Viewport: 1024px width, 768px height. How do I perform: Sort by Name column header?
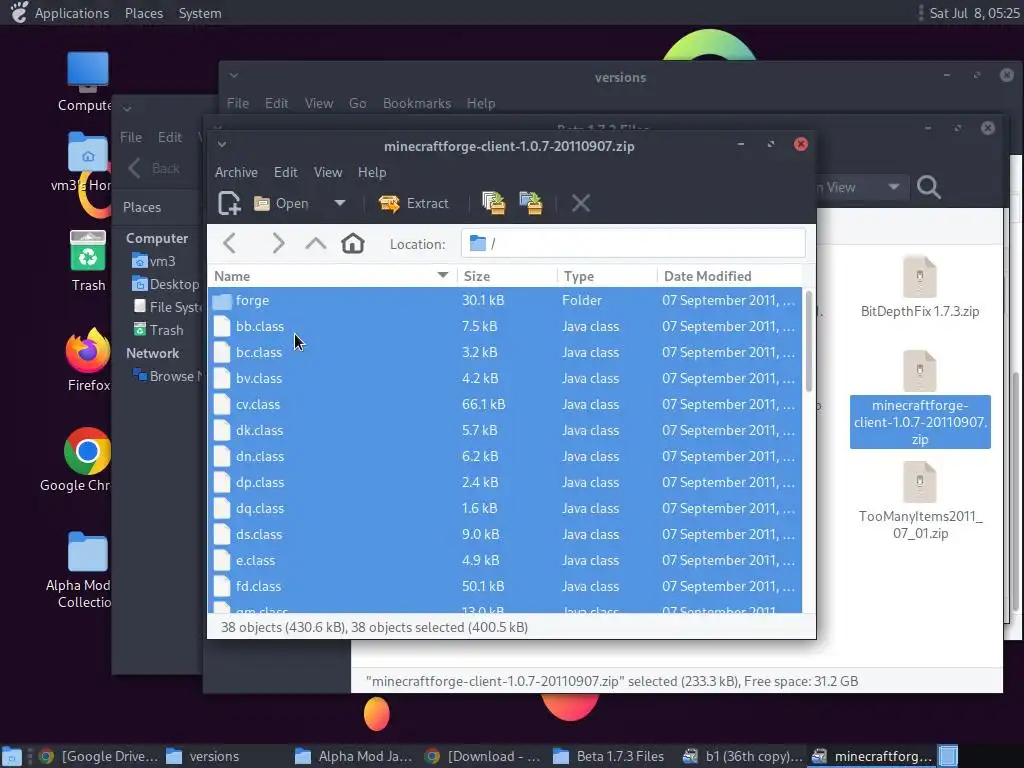coord(332,276)
